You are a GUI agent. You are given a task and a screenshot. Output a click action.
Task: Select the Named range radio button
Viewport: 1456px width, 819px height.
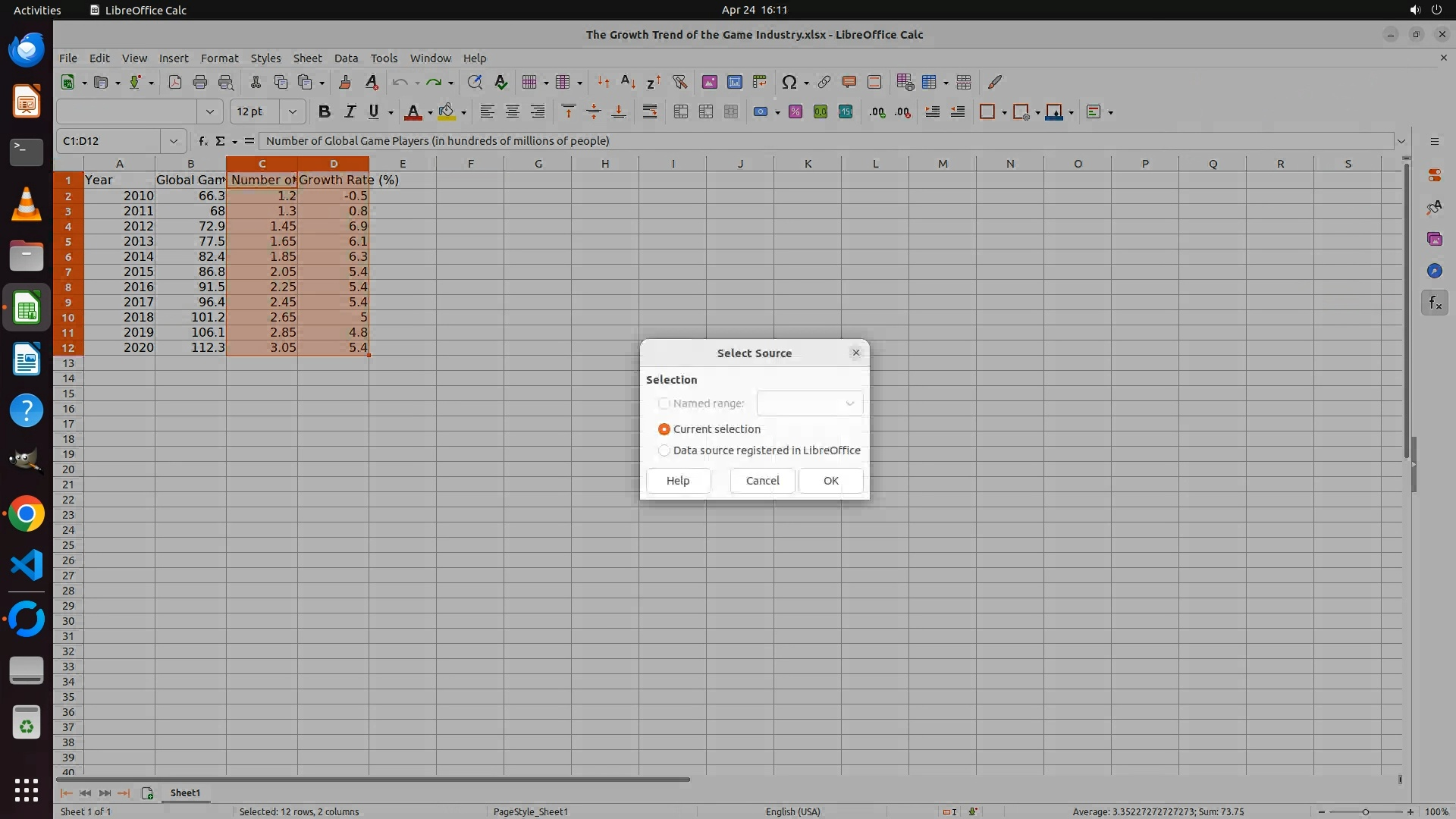pos(664,403)
